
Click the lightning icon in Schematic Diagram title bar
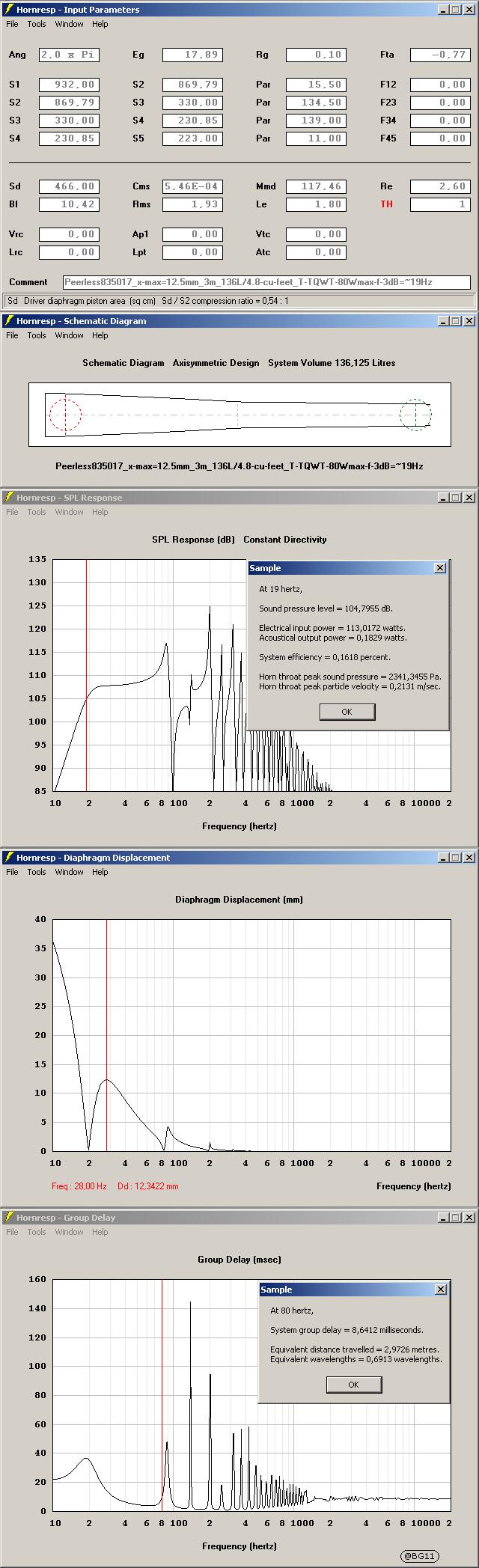click(x=9, y=321)
